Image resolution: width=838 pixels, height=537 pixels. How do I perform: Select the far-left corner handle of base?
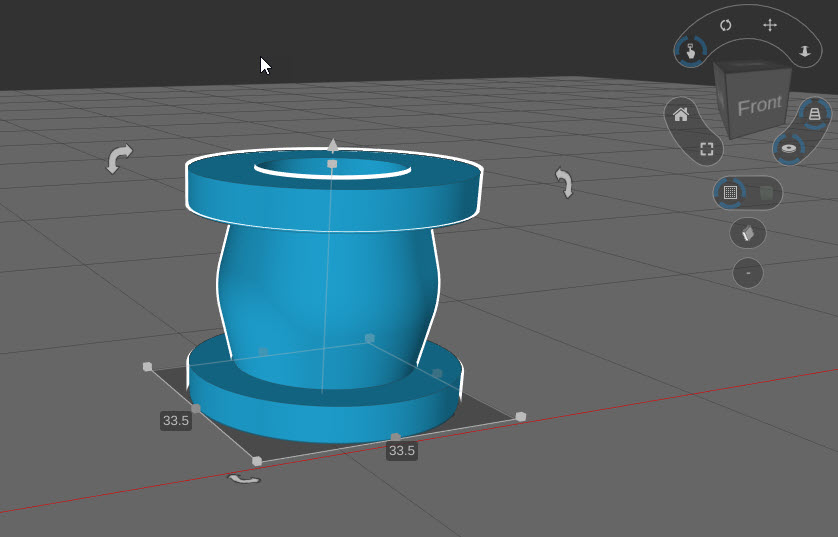coord(148,367)
